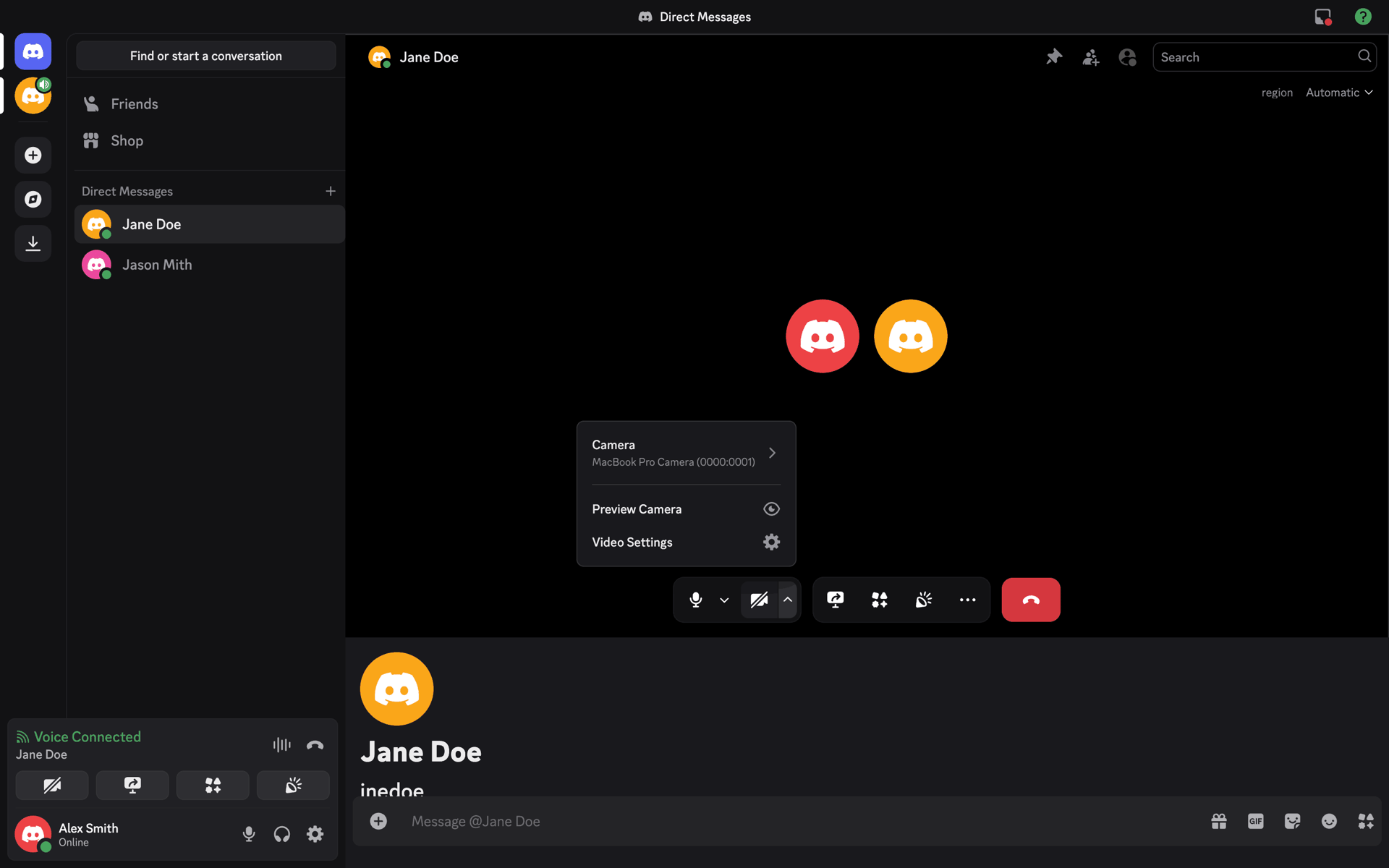This screenshot has width=1389, height=868.
Task: Start activity from voice panel
Action: coord(213,786)
